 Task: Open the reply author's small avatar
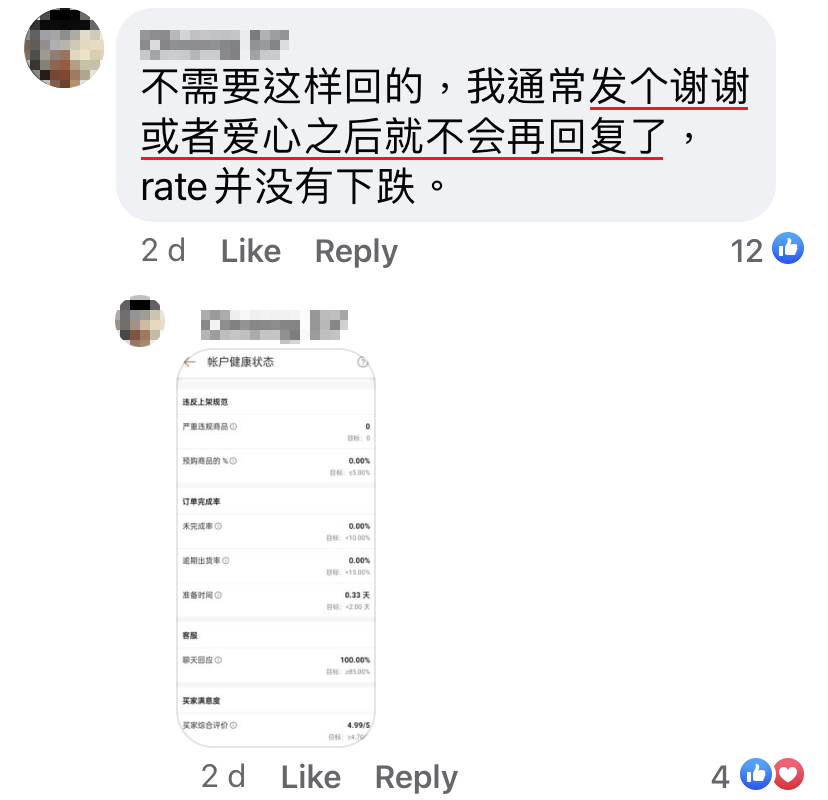tap(140, 321)
